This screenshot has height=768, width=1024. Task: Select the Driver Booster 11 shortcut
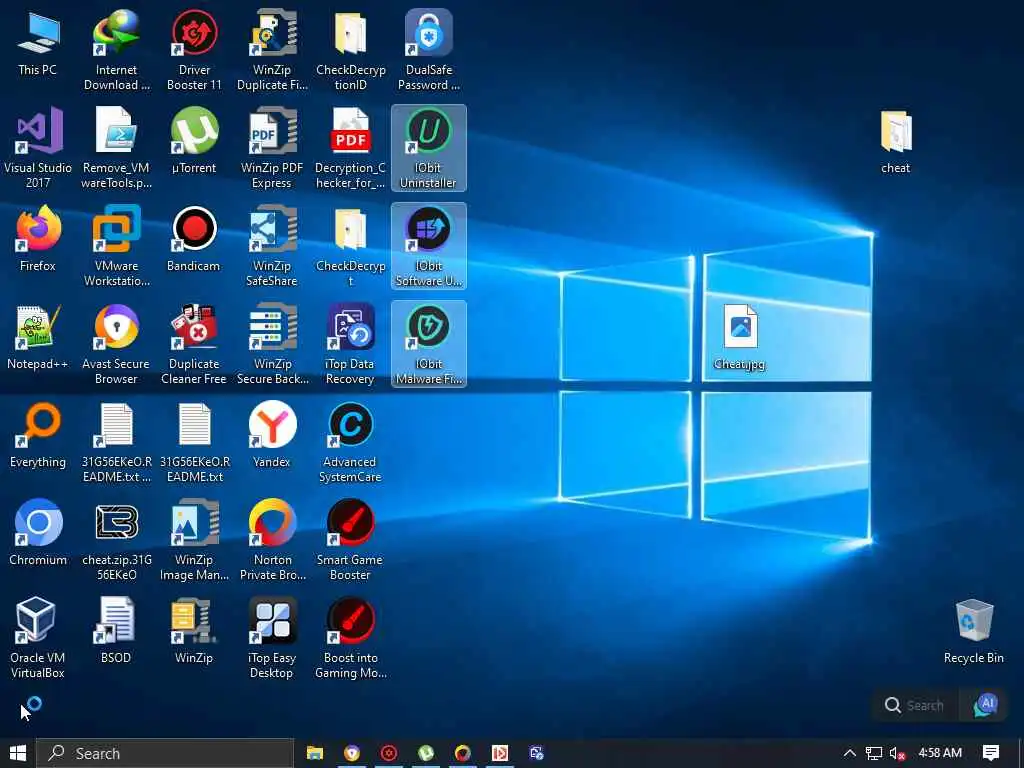pyautogui.click(x=194, y=50)
